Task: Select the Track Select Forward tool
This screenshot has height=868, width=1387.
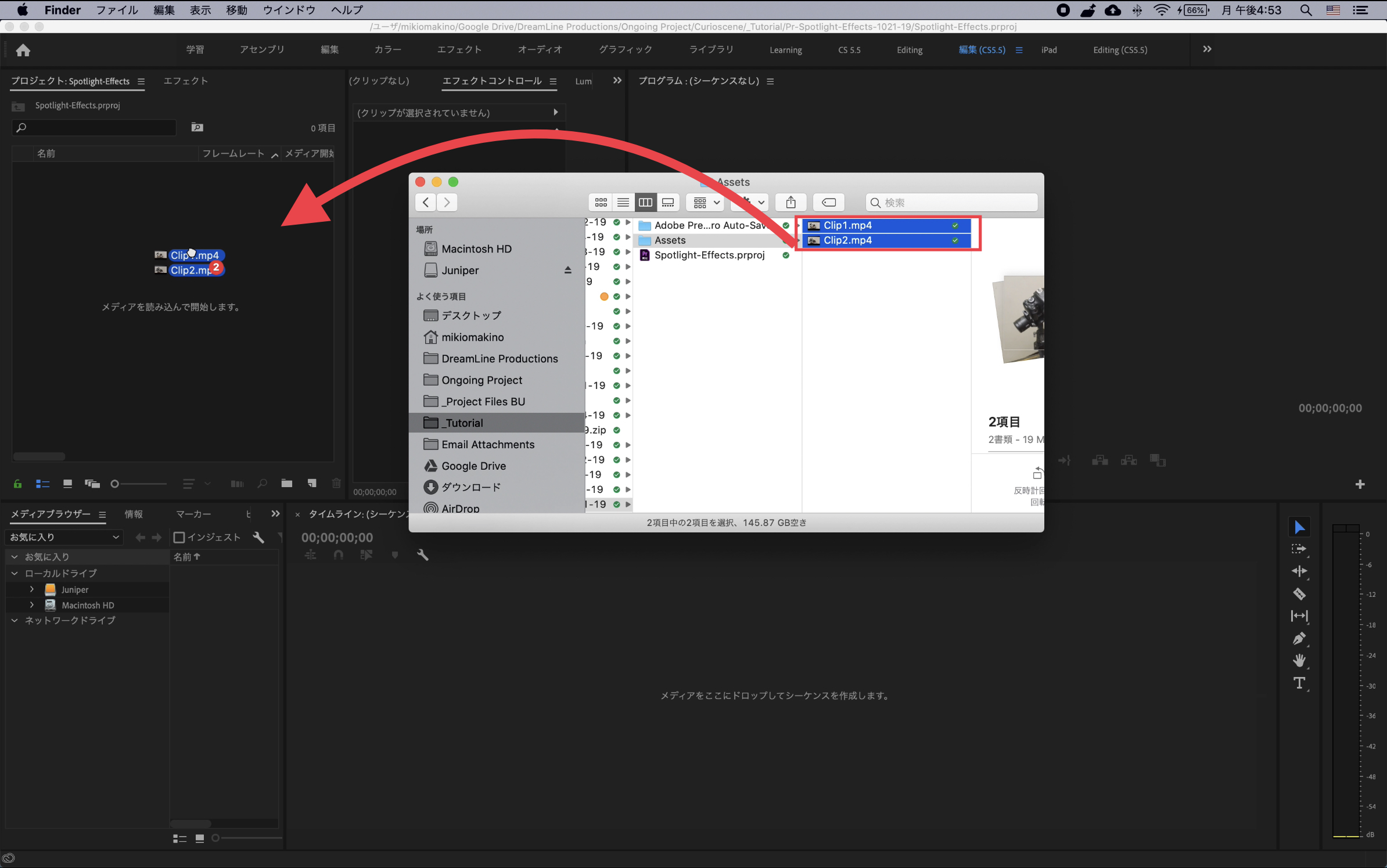Action: pos(1300,548)
